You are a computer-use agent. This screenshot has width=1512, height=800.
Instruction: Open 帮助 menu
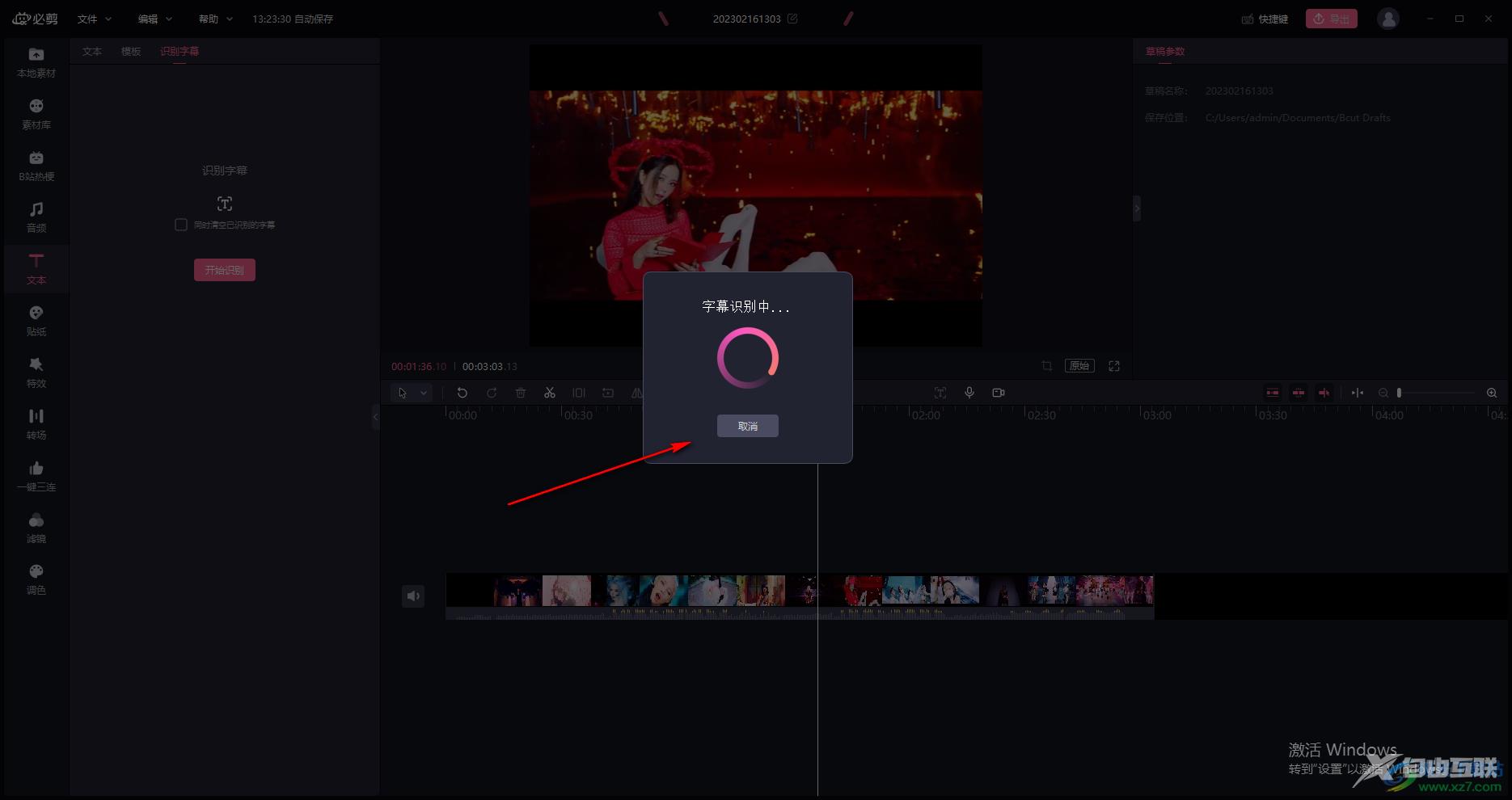(x=215, y=19)
